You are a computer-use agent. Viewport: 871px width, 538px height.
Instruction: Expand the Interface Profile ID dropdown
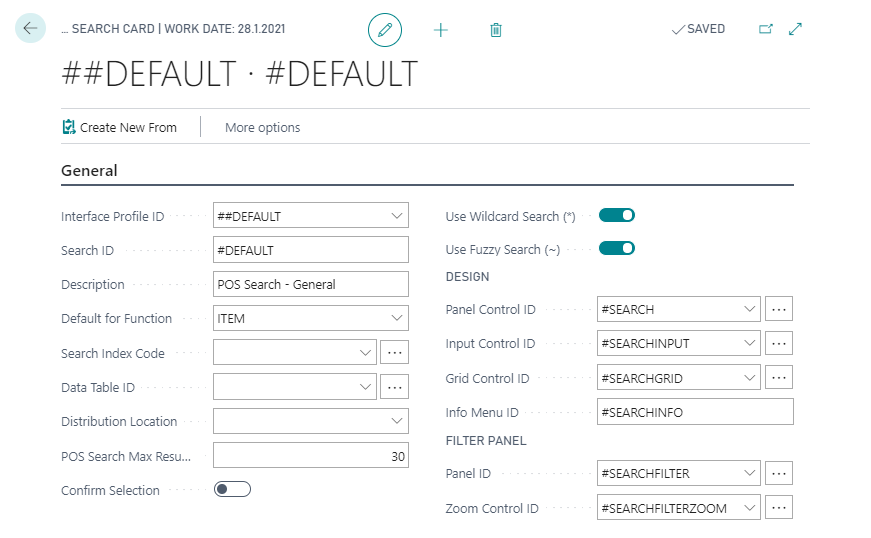click(397, 216)
